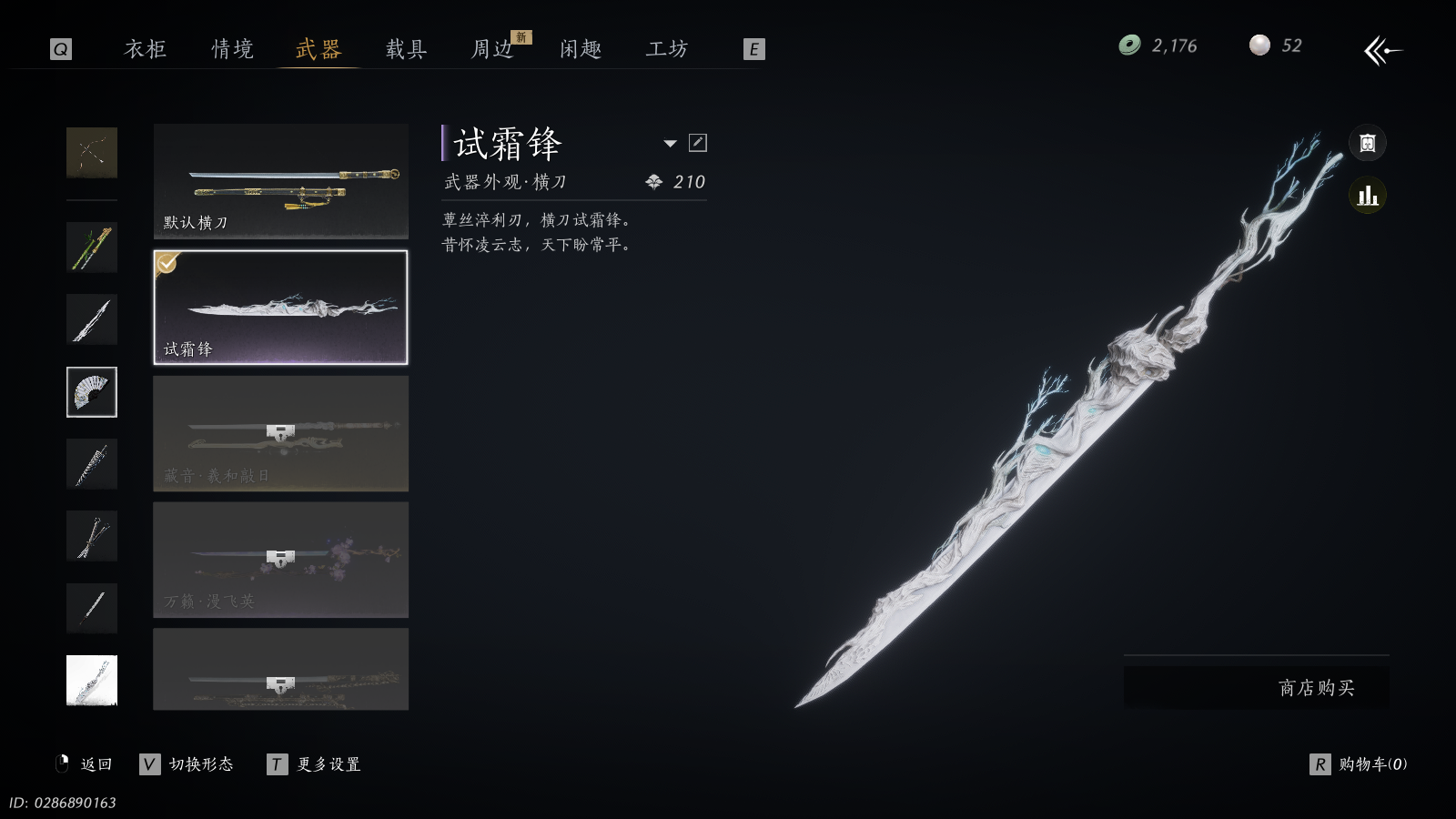
Task: Select the green flute weapon category icon
Action: click(92, 248)
